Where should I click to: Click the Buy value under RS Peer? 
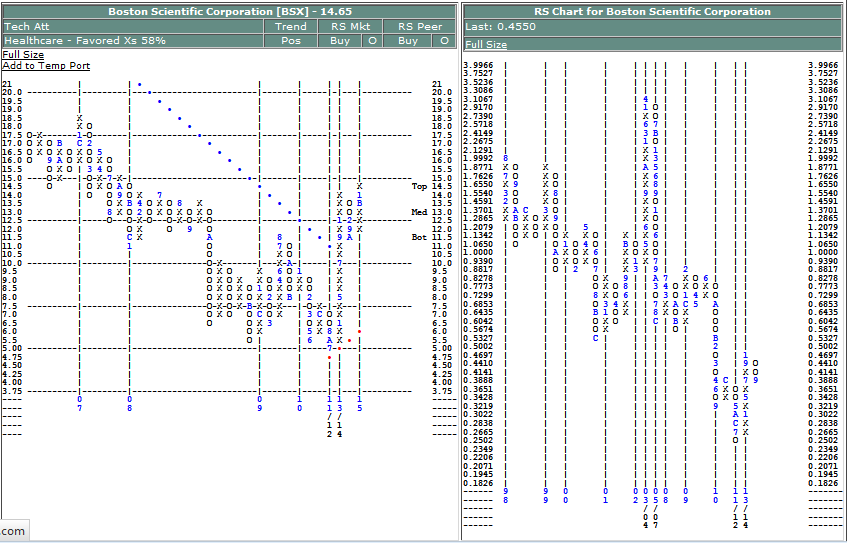tap(408, 41)
